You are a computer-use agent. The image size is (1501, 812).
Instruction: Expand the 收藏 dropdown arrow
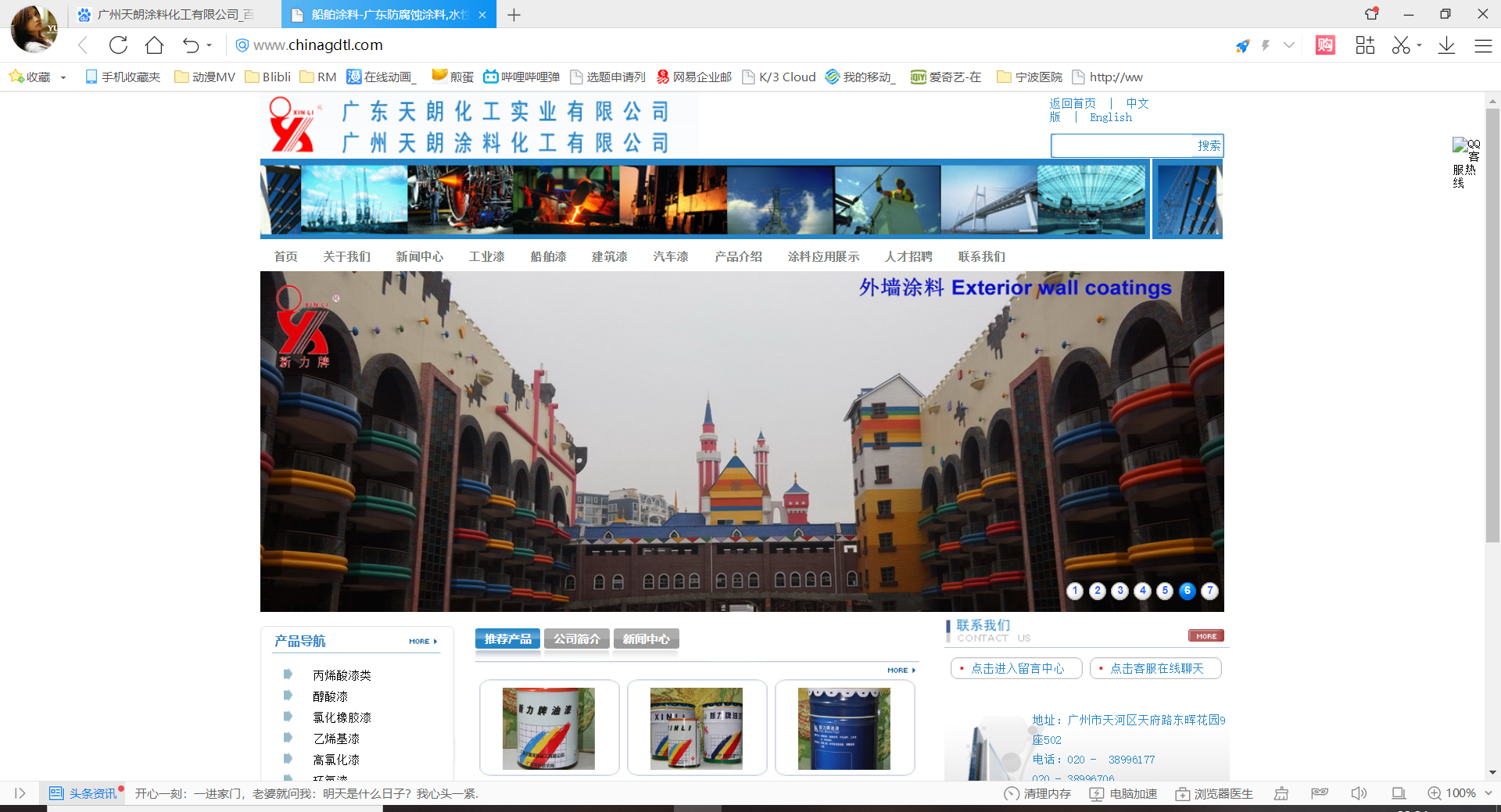tap(63, 77)
